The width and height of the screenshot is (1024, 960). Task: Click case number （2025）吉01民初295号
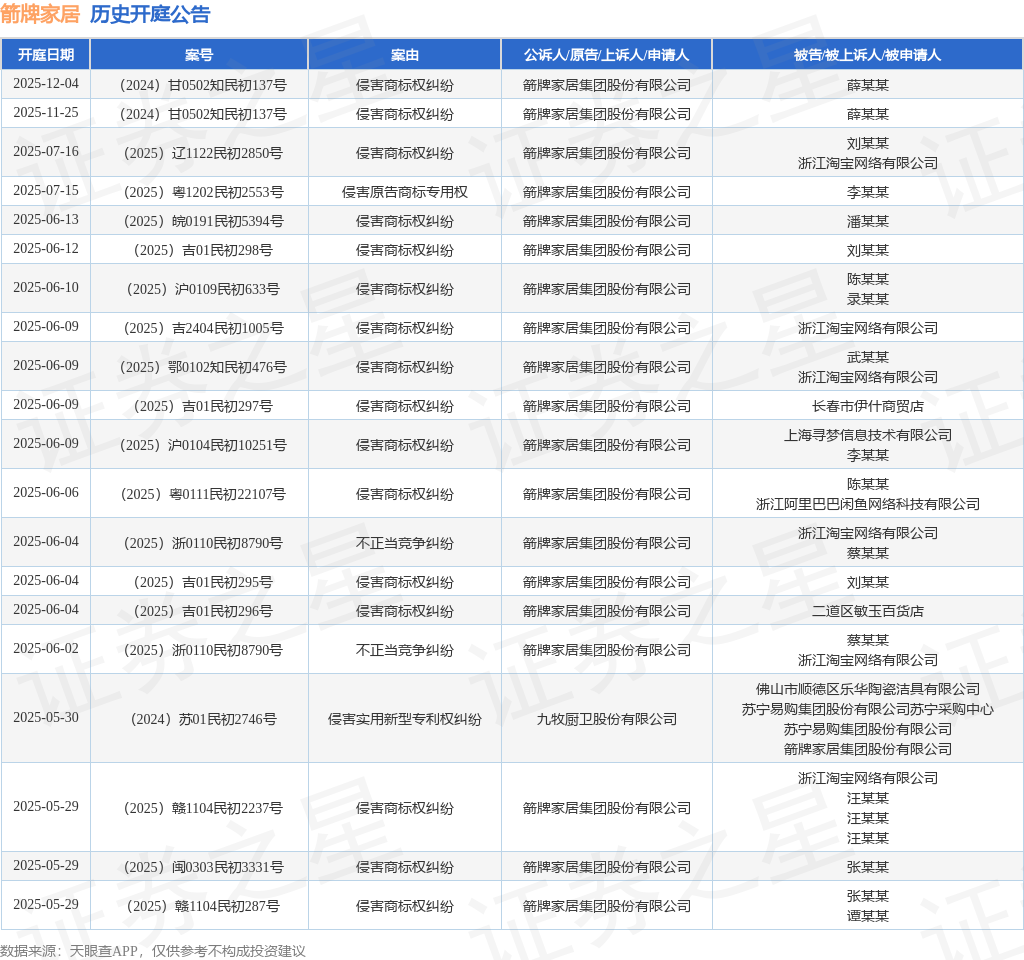tap(203, 583)
